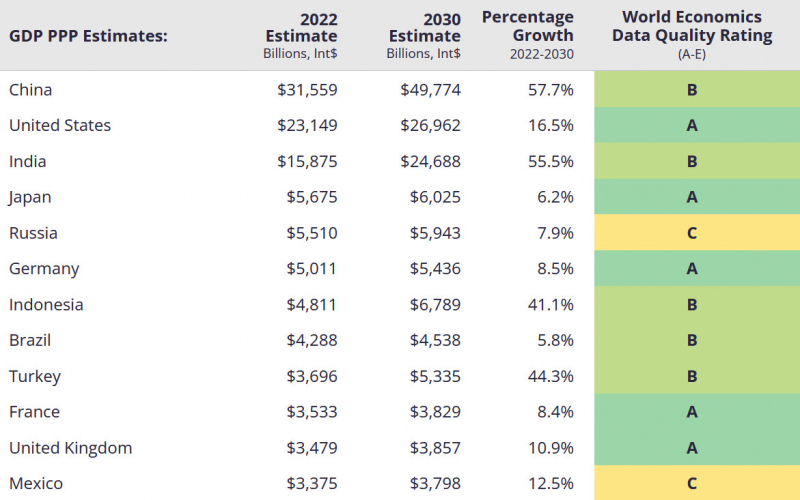
Task: Select India's 2022 estimate $15,875
Action: tap(307, 162)
